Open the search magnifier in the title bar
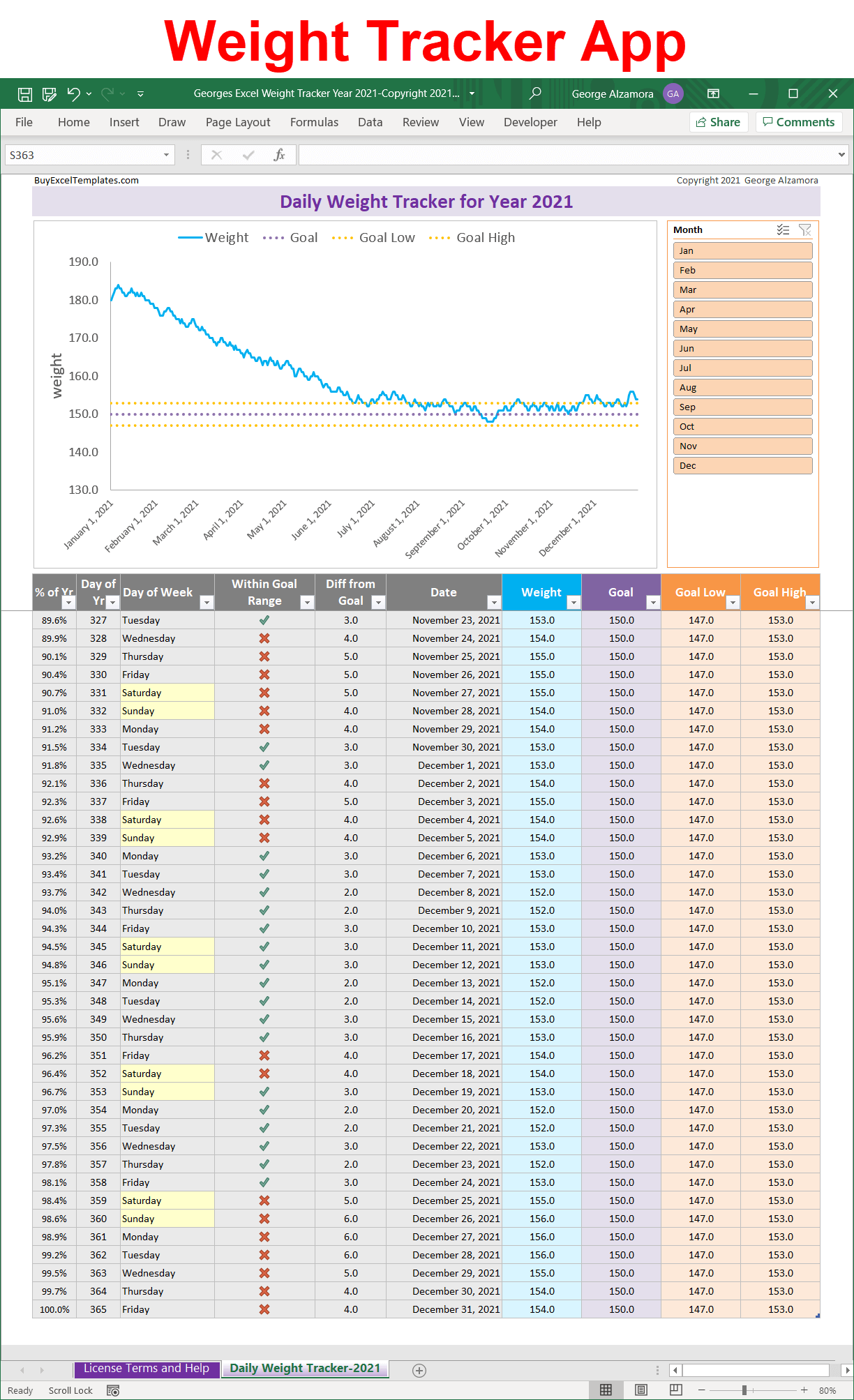 (535, 93)
